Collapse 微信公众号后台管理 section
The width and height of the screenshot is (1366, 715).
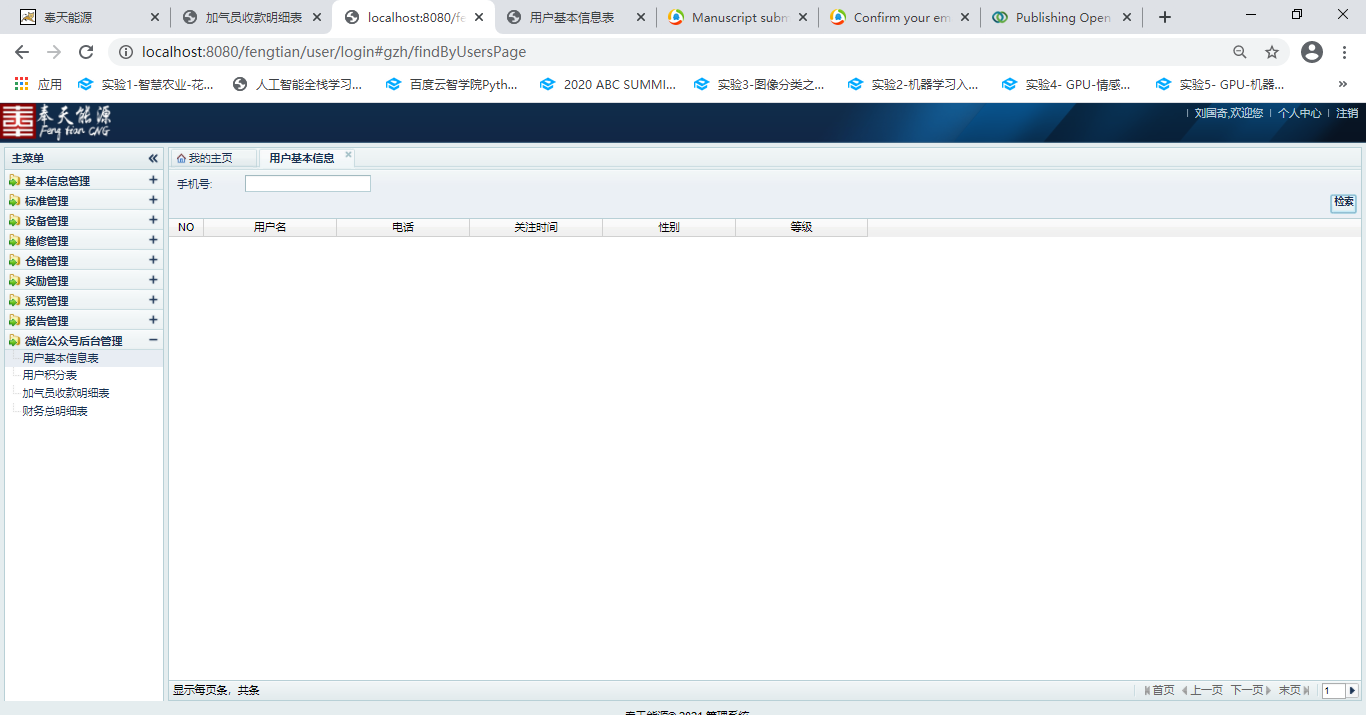click(x=153, y=340)
